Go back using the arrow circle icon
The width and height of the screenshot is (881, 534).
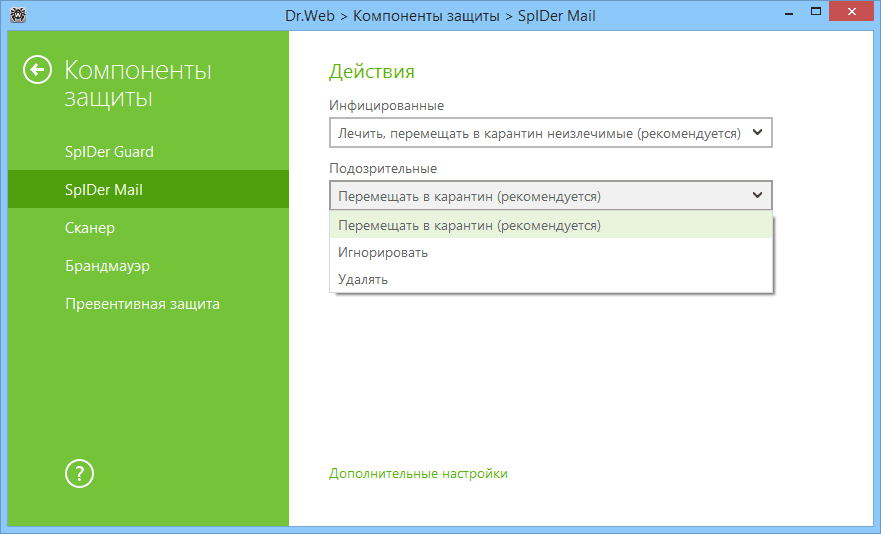37,70
